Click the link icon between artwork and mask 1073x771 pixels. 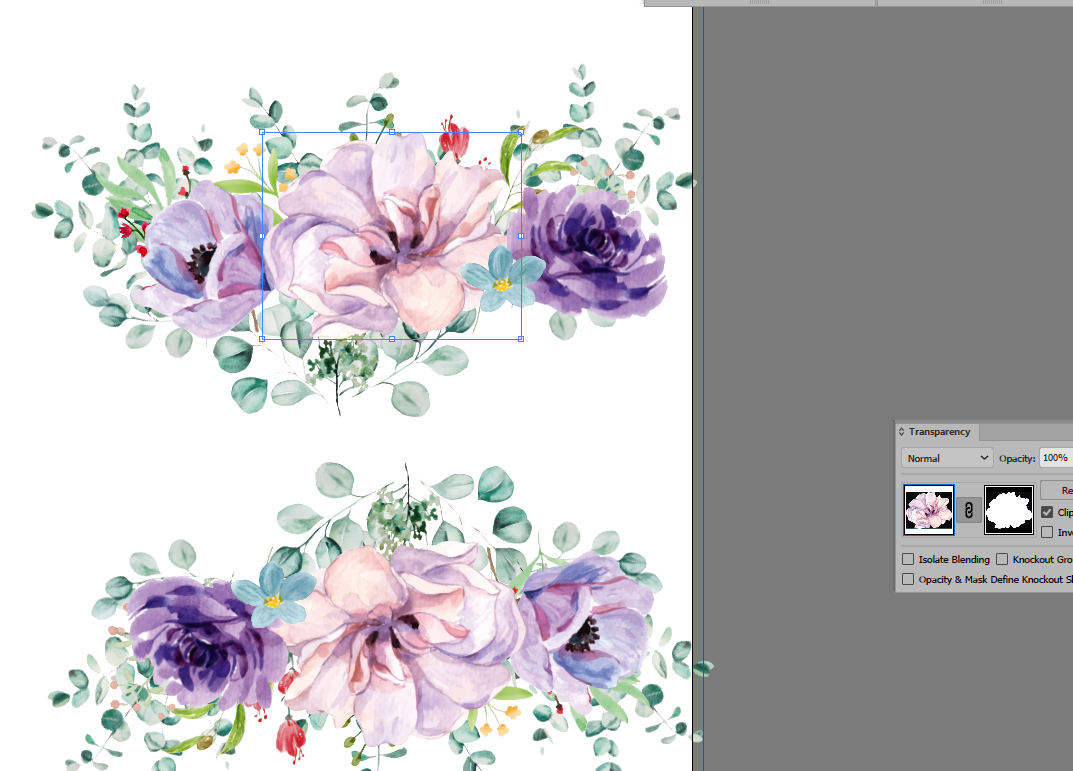[968, 510]
